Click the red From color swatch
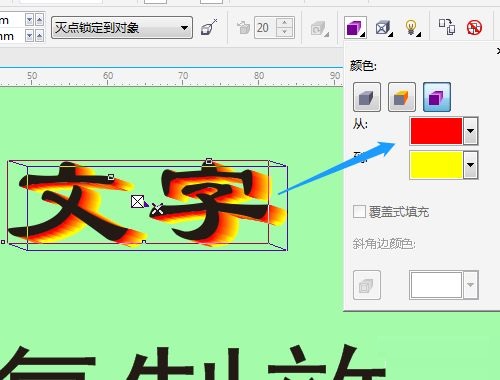500x380 pixels. (436, 131)
